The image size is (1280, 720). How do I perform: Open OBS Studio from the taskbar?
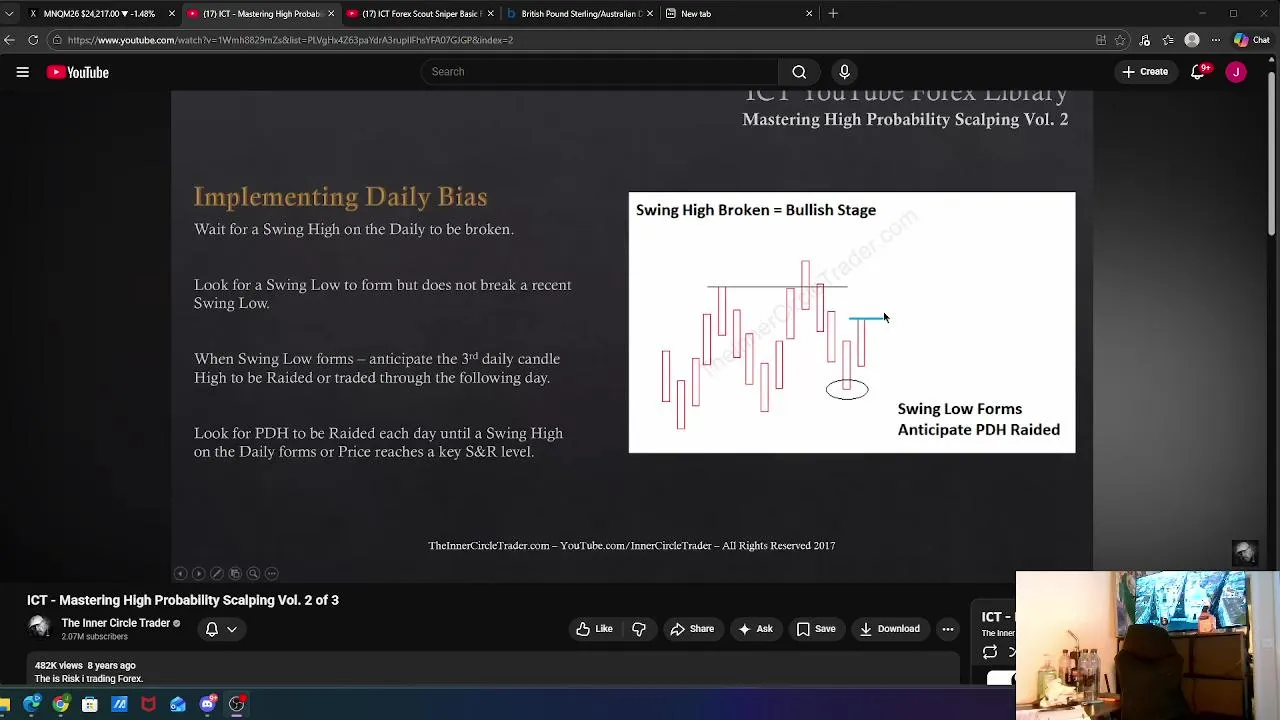click(x=237, y=705)
